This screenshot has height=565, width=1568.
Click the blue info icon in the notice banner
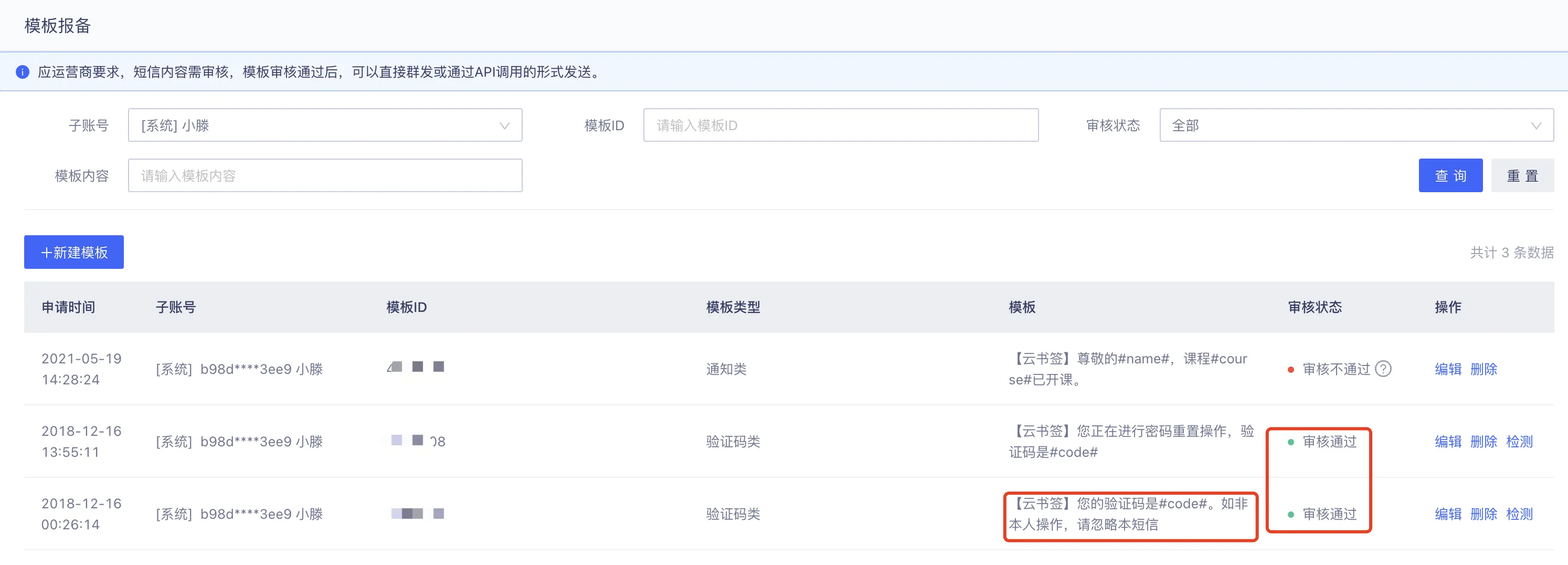(x=23, y=72)
